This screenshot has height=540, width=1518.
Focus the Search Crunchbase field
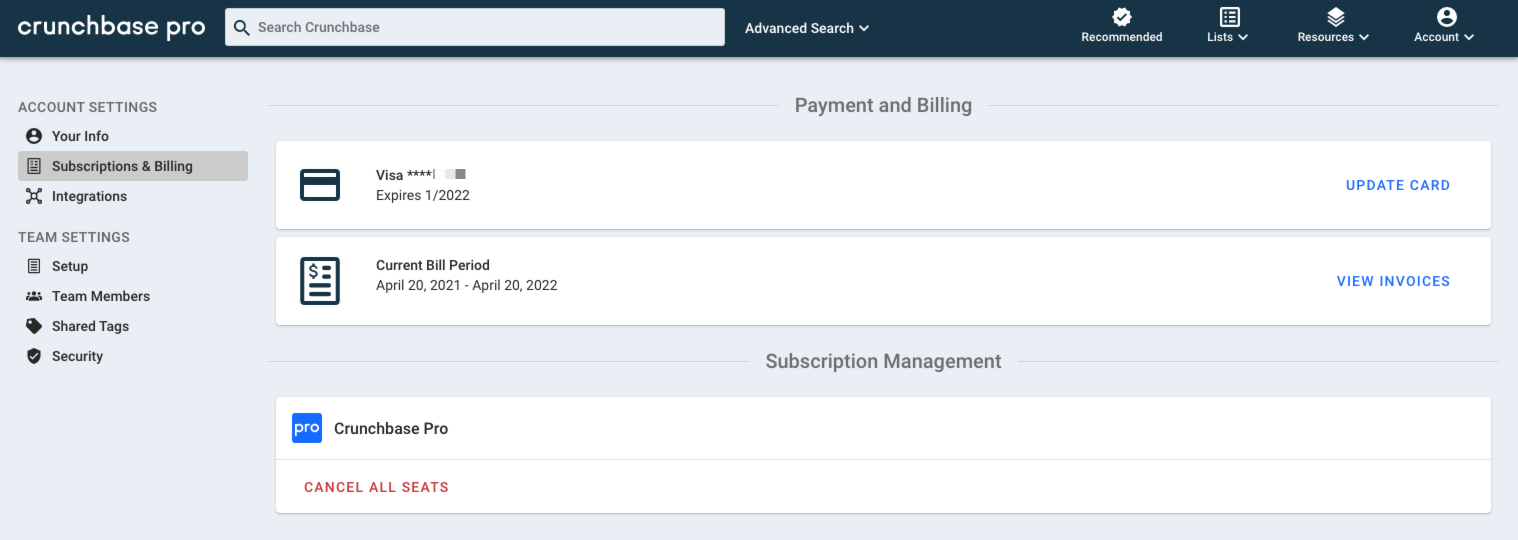pos(475,27)
